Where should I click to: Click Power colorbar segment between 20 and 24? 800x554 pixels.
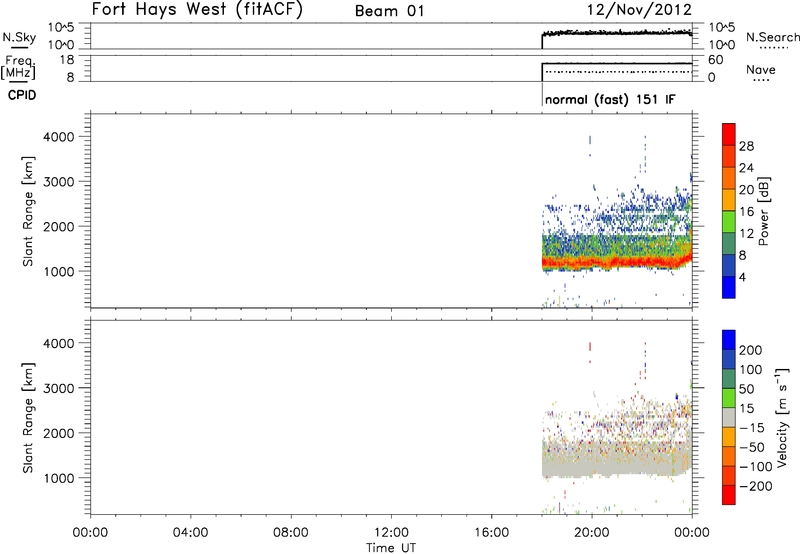(729, 178)
